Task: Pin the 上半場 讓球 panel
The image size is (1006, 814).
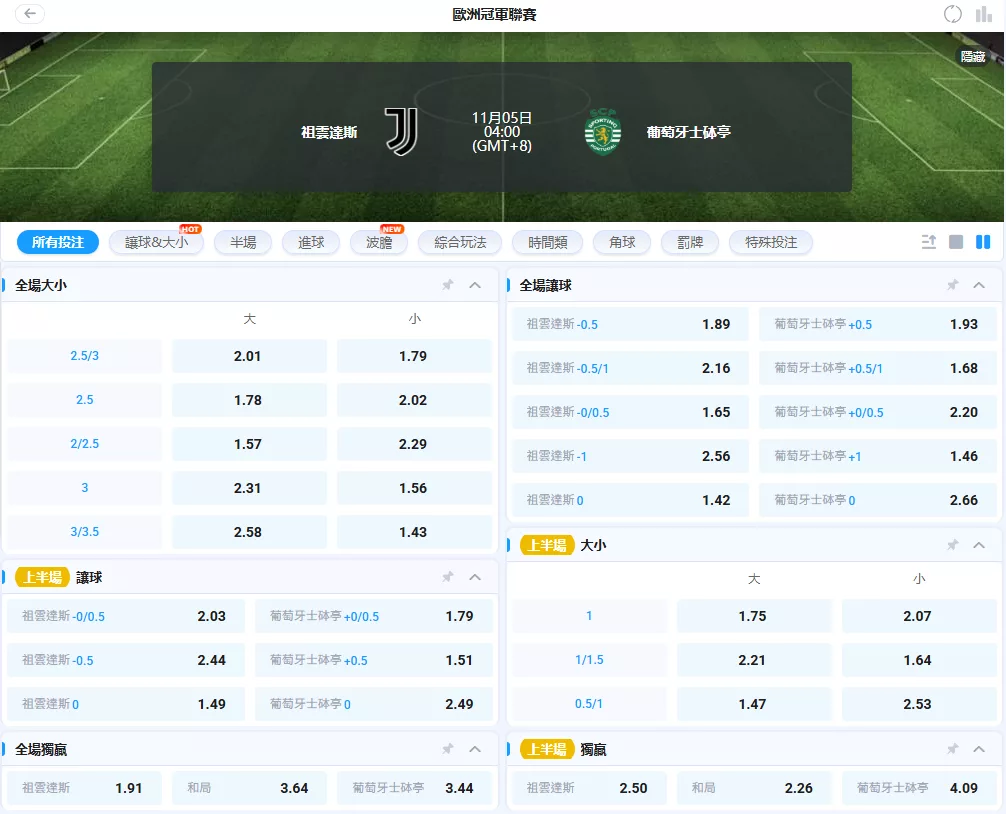Action: point(447,576)
